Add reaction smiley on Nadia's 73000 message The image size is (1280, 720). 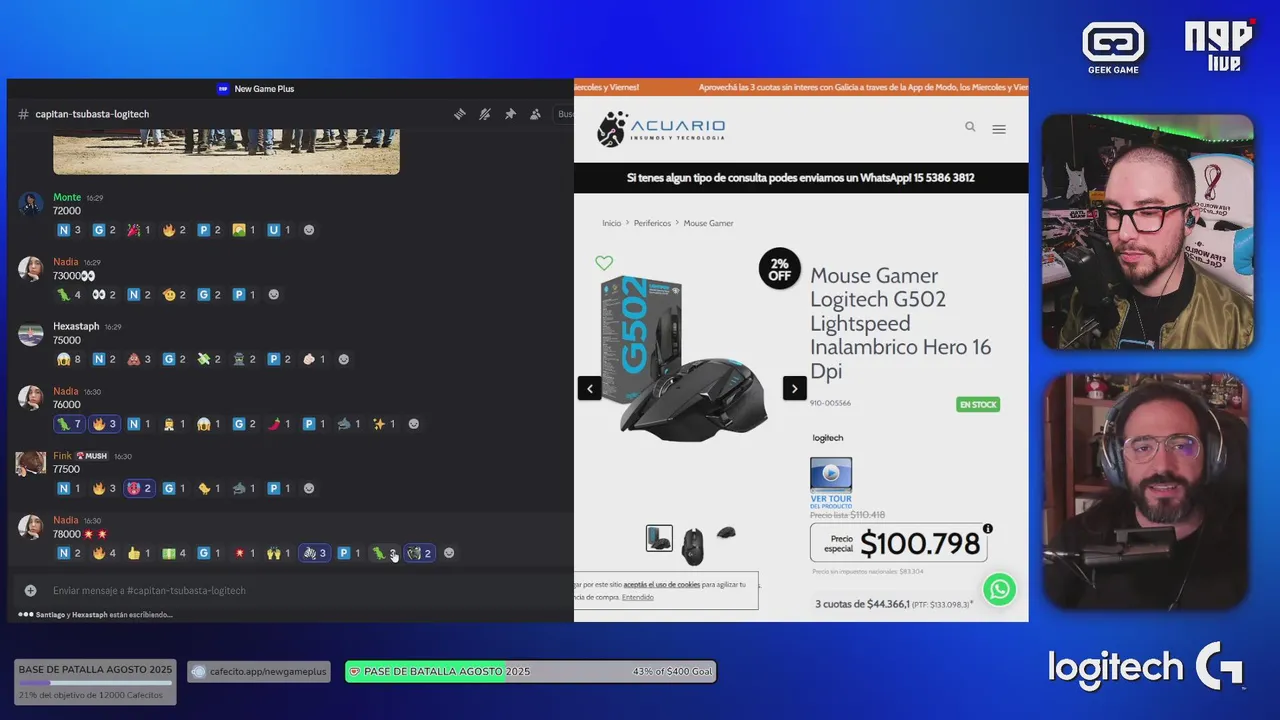[x=274, y=295]
